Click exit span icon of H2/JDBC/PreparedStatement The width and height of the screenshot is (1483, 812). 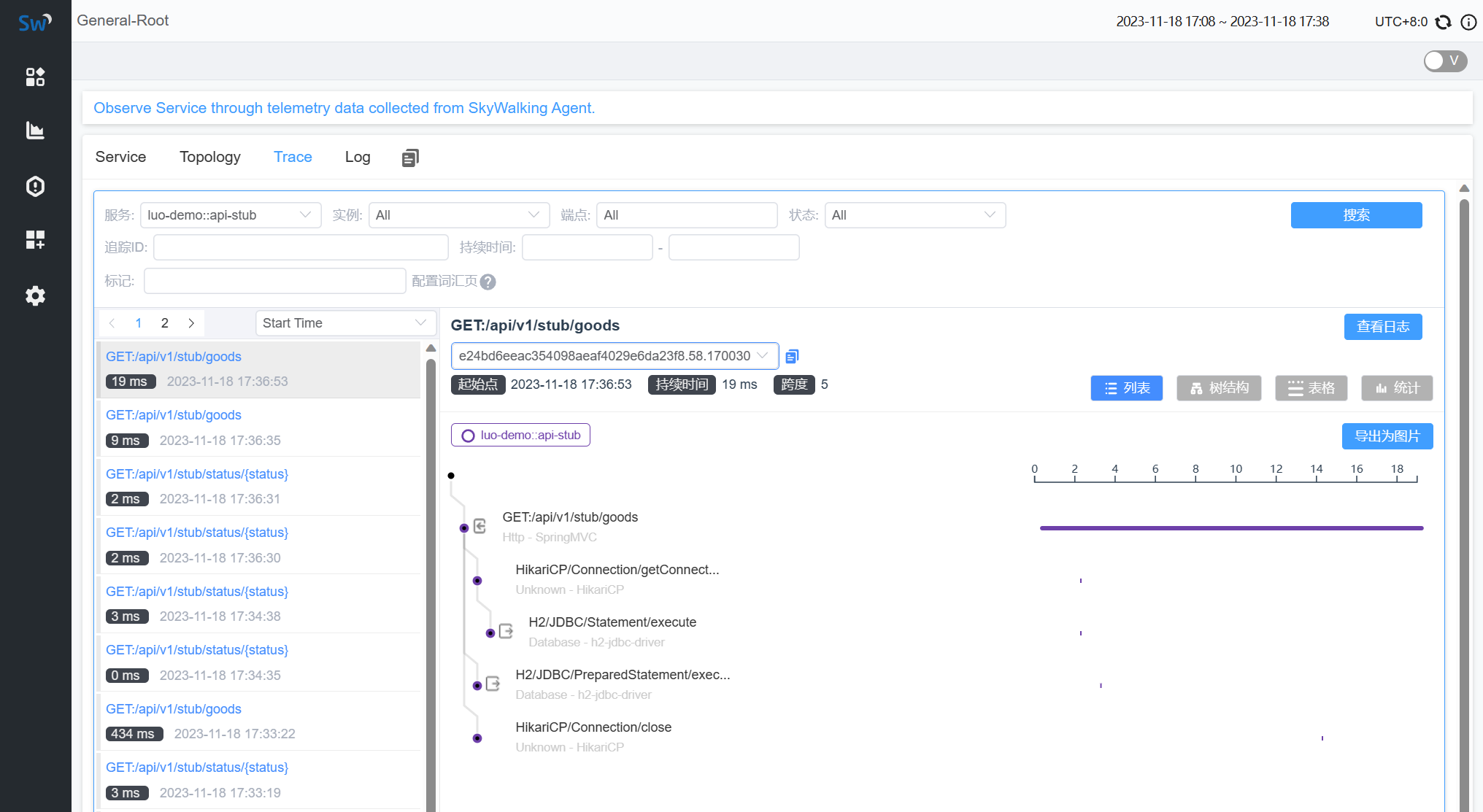tap(493, 684)
